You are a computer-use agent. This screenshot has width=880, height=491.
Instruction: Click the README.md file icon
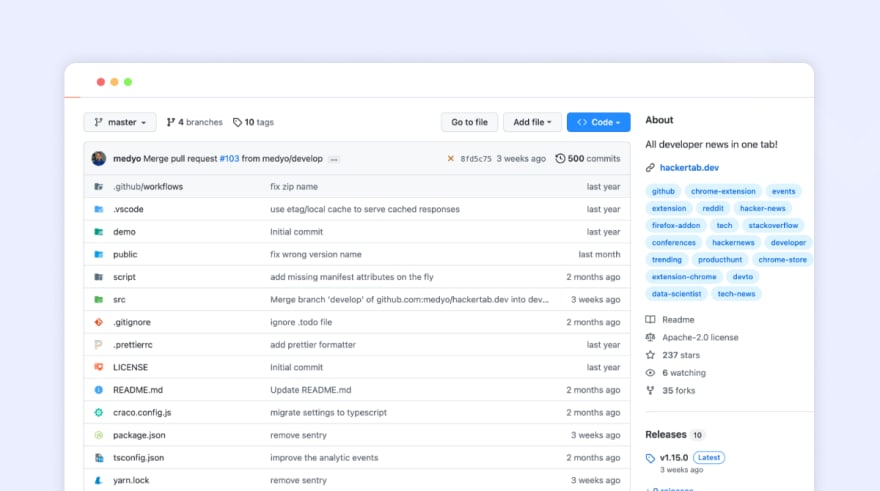pyautogui.click(x=99, y=390)
